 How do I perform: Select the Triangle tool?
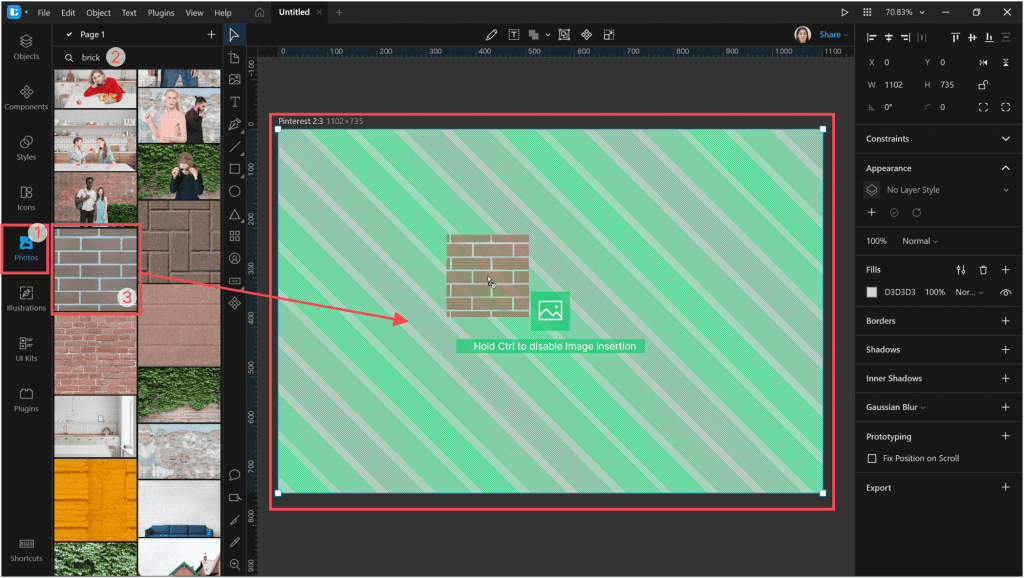[x=234, y=214]
